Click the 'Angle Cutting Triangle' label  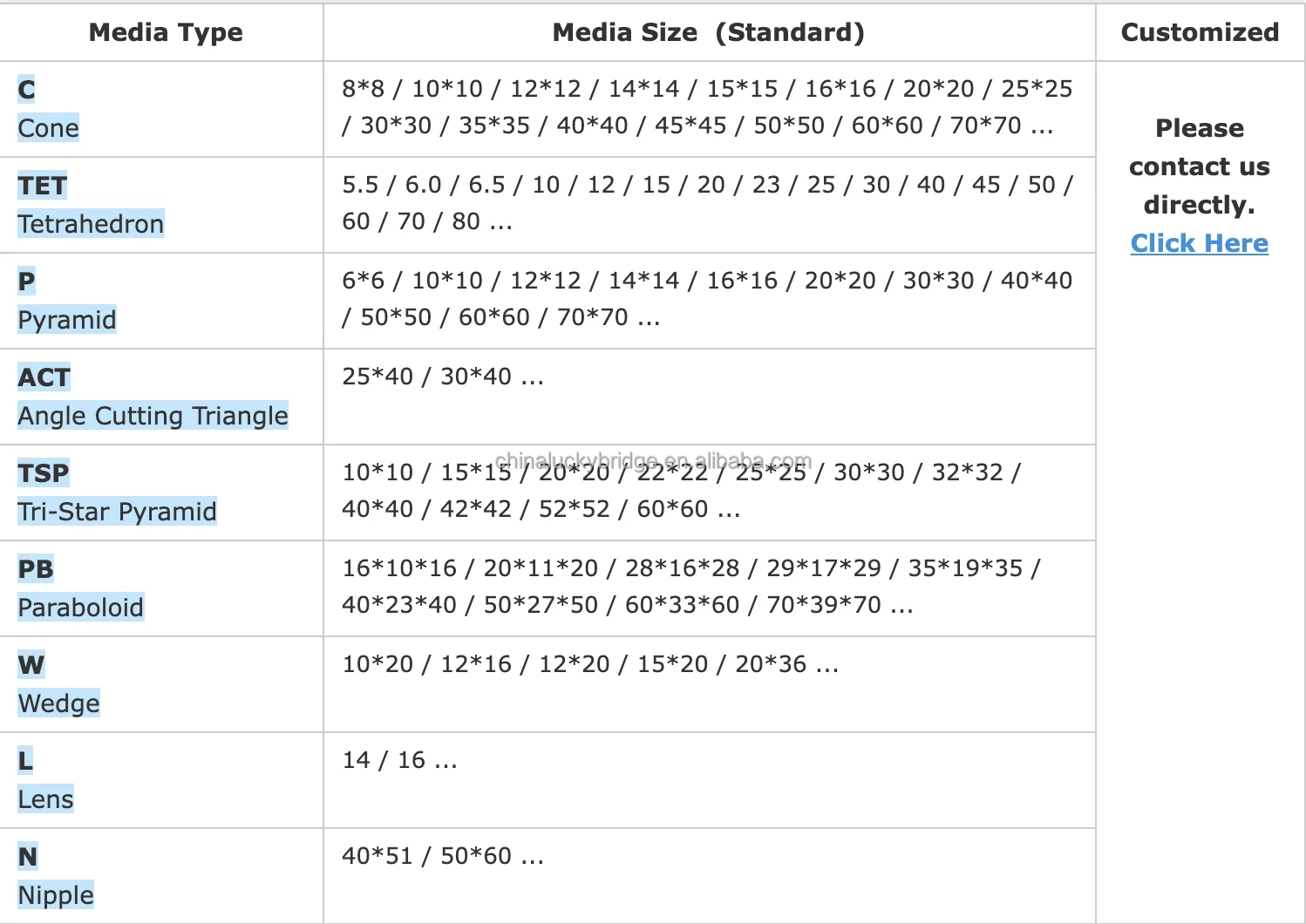pyautogui.click(x=153, y=416)
